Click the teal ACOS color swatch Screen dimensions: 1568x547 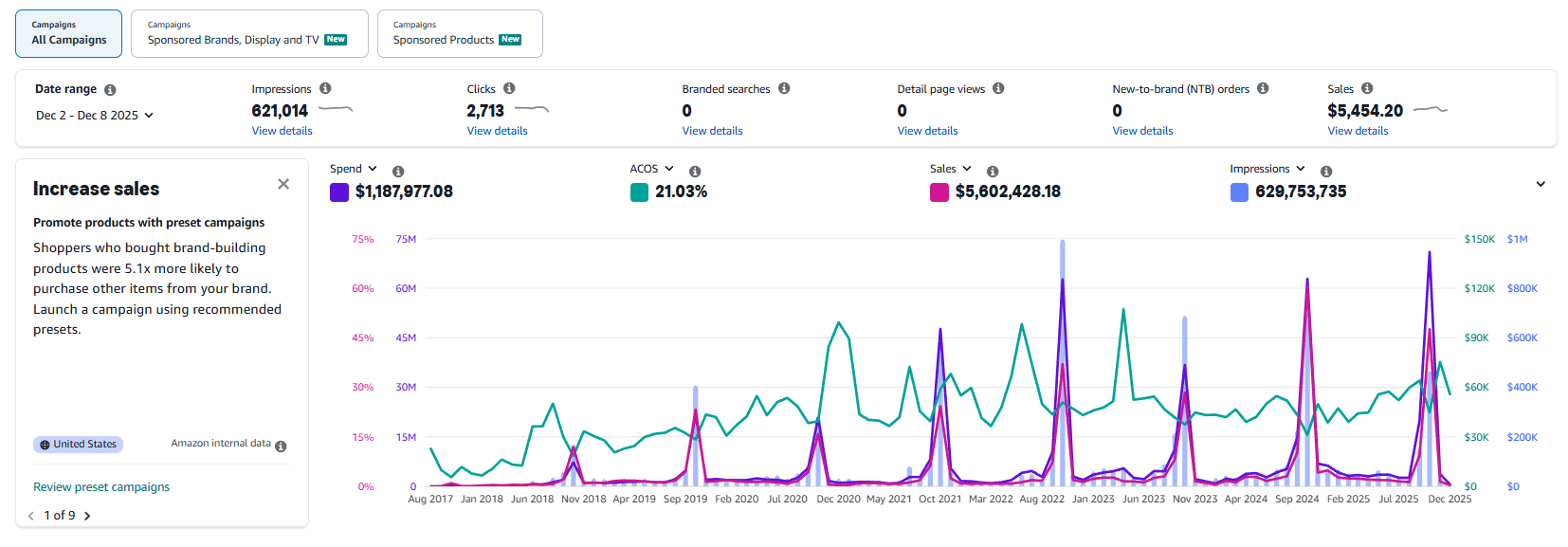(x=639, y=192)
